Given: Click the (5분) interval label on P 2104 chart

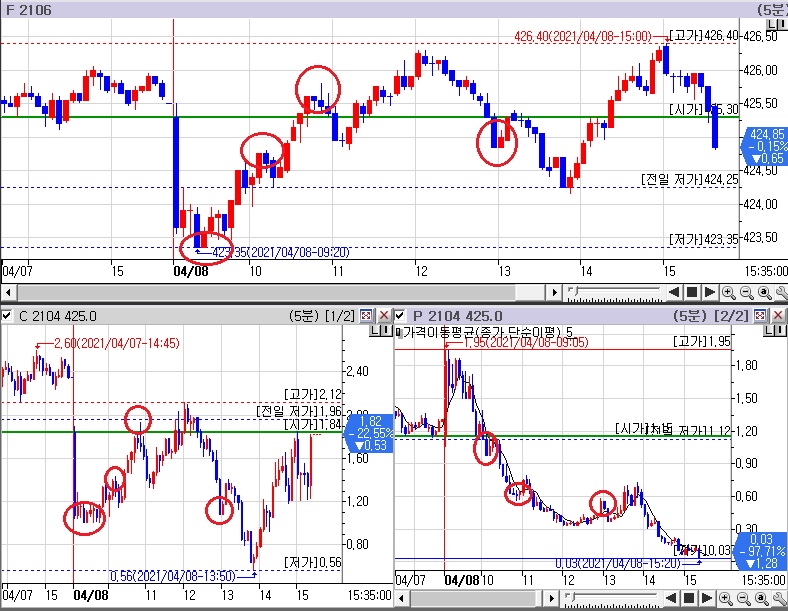Looking at the screenshot, I should click(689, 316).
